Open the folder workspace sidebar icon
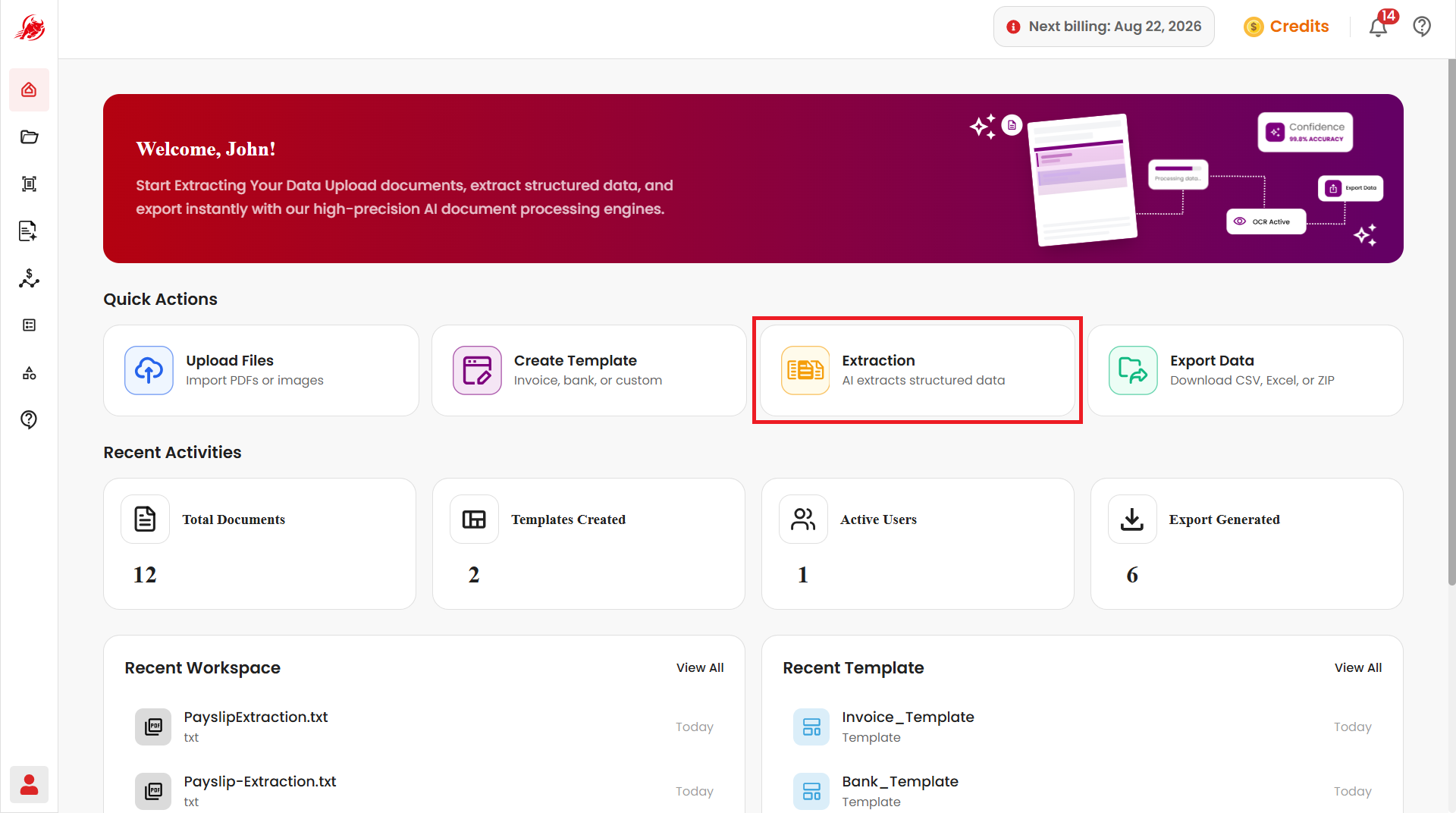Viewport: 1456px width, 813px height. pyautogui.click(x=29, y=137)
